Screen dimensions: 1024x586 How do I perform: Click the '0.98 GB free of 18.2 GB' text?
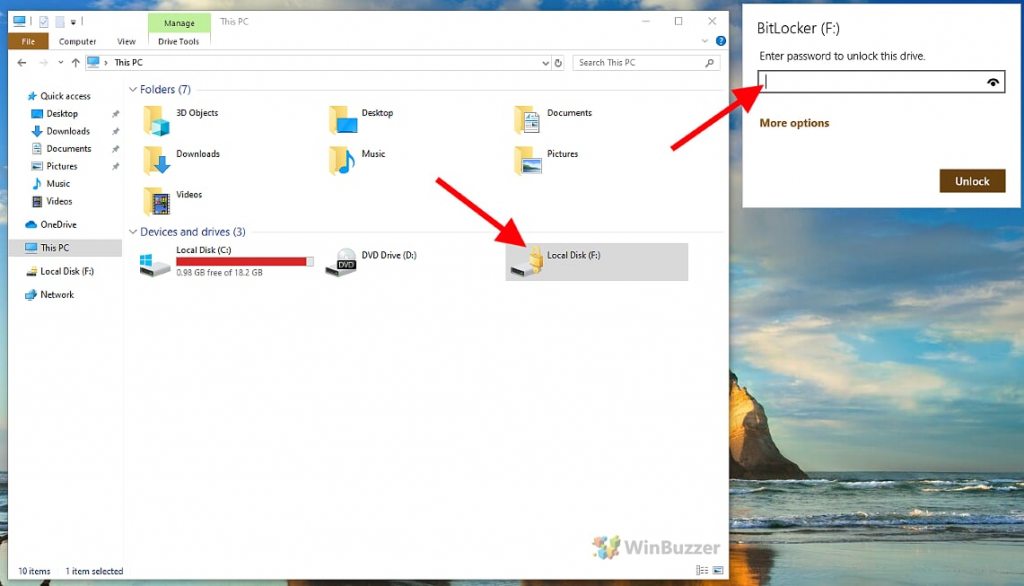pyautogui.click(x=219, y=272)
